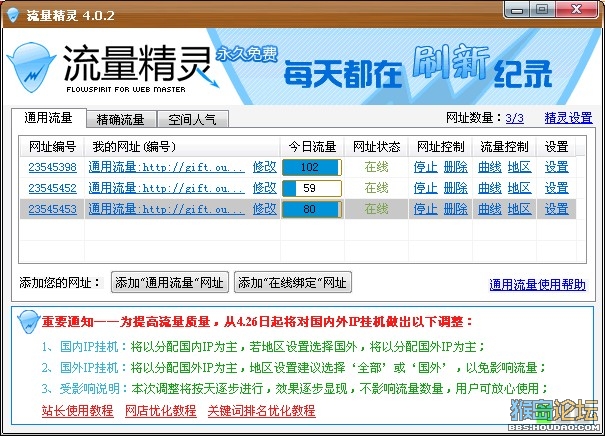Viewport: 605px width, 436px height.
Task: Click URL ID 23545453
Action: [52, 209]
